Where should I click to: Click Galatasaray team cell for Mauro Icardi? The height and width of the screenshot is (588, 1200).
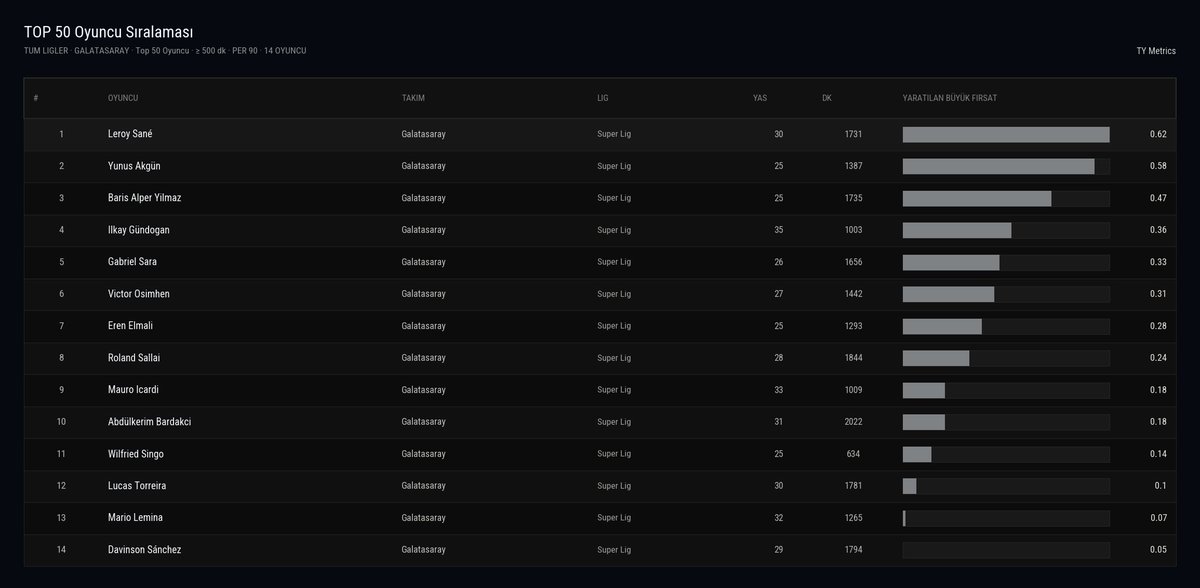pos(423,390)
